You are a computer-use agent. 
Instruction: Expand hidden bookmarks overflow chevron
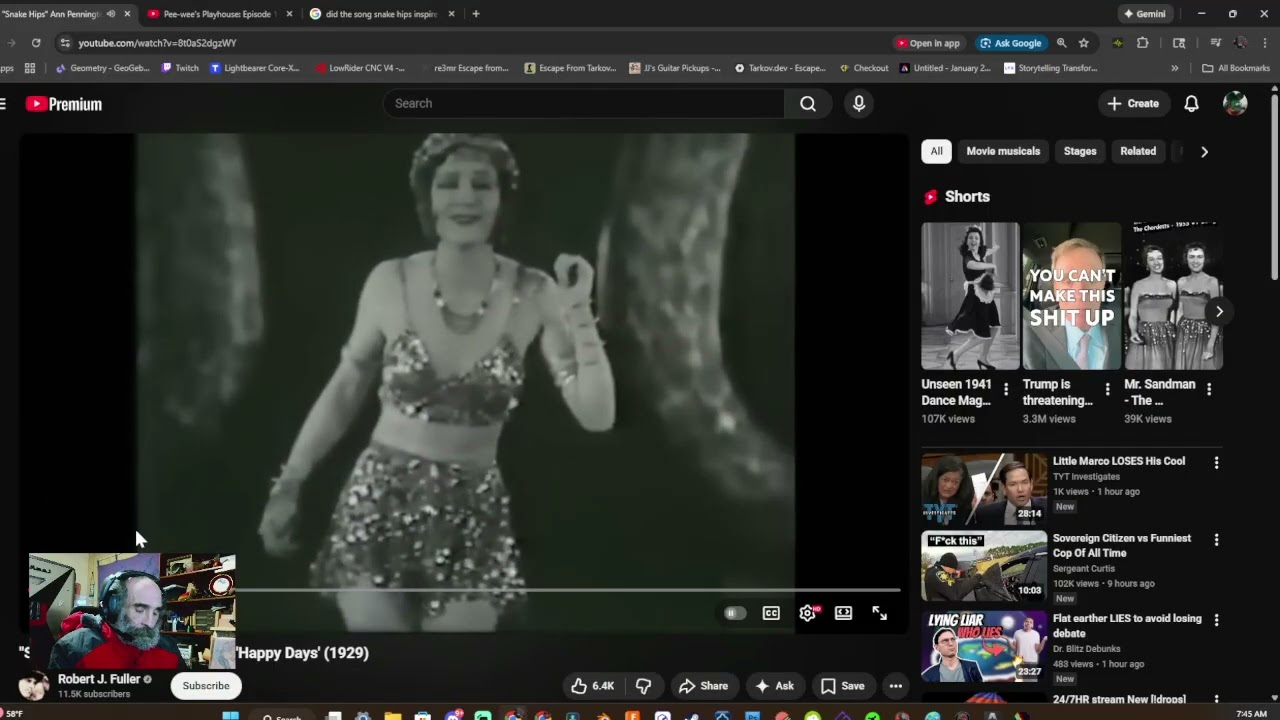[1175, 68]
